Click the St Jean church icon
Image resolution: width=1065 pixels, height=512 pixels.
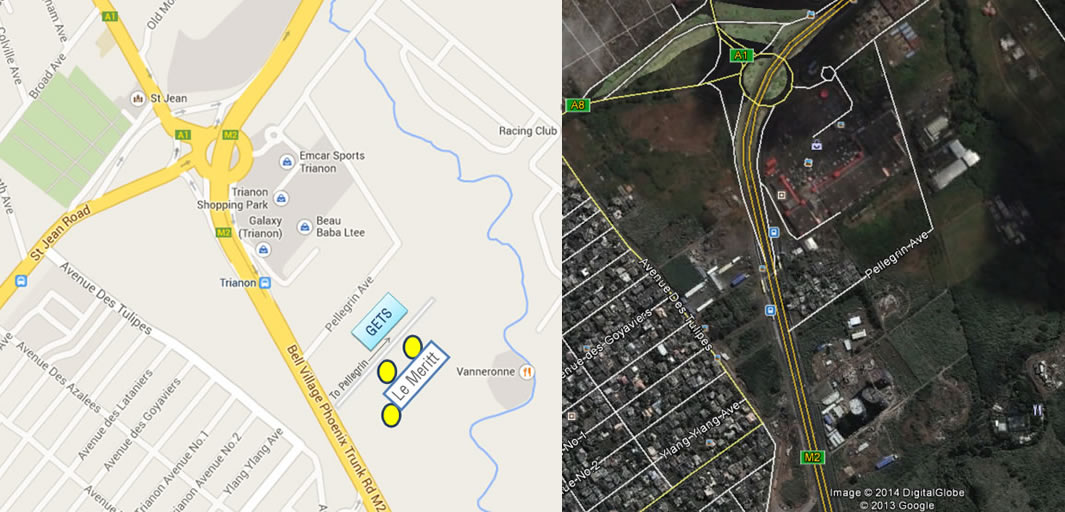point(139,98)
